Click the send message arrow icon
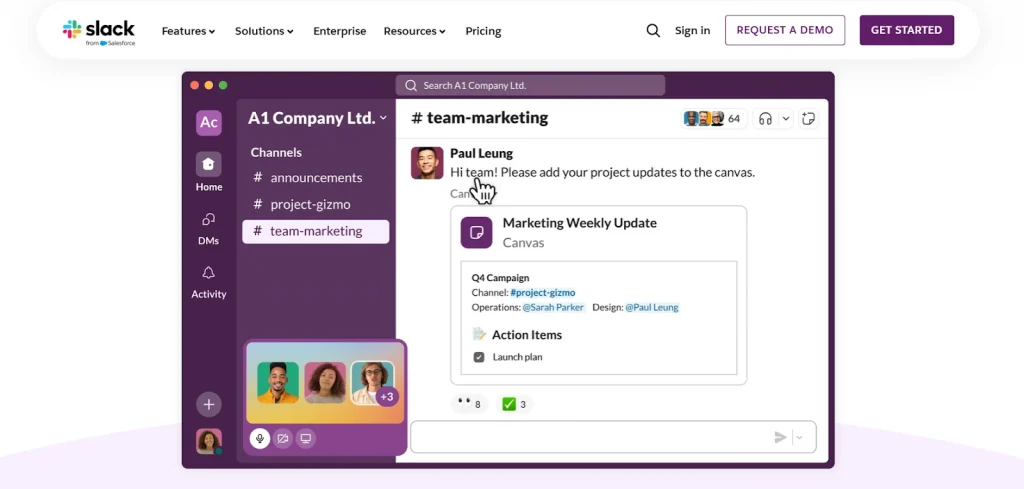The height and width of the screenshot is (489, 1024). [x=780, y=437]
